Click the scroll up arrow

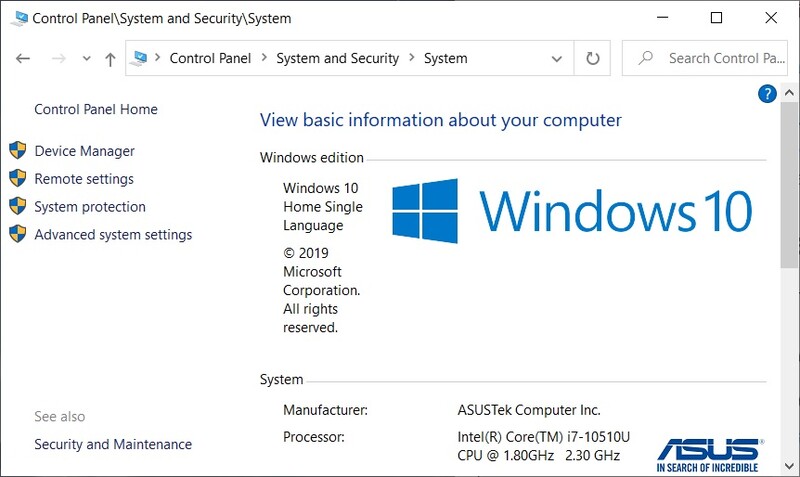click(x=789, y=93)
